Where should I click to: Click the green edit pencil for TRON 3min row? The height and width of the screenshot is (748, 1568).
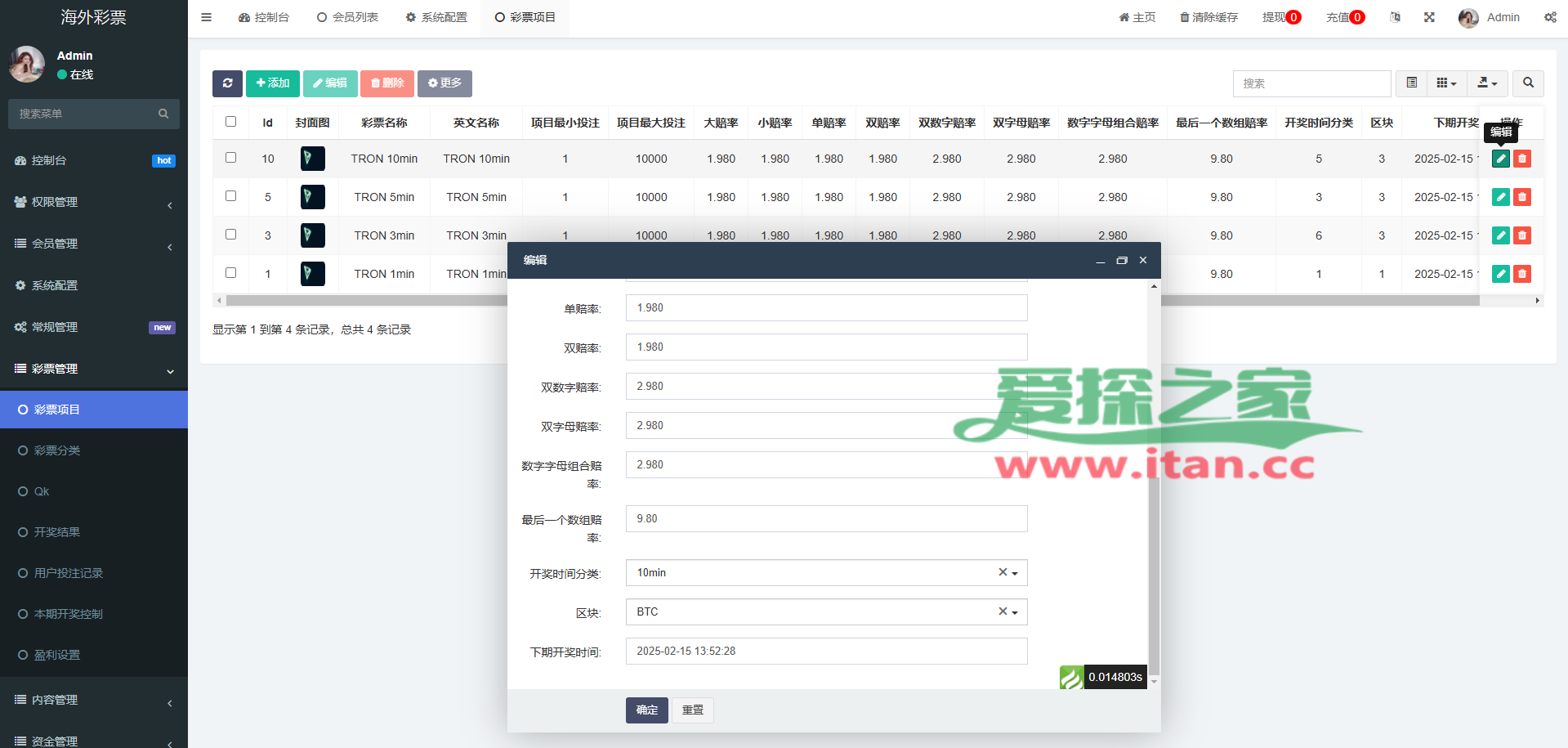pos(1500,235)
